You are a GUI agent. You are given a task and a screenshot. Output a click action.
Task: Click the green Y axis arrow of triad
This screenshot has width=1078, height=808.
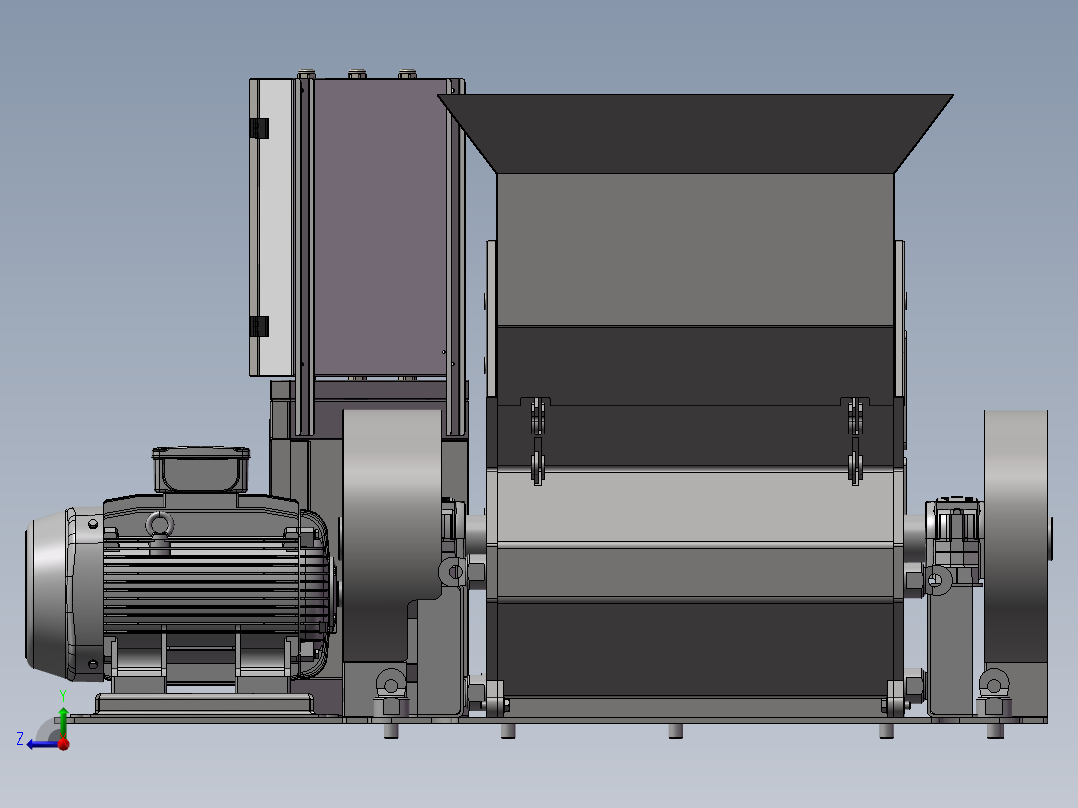pyautogui.click(x=63, y=721)
